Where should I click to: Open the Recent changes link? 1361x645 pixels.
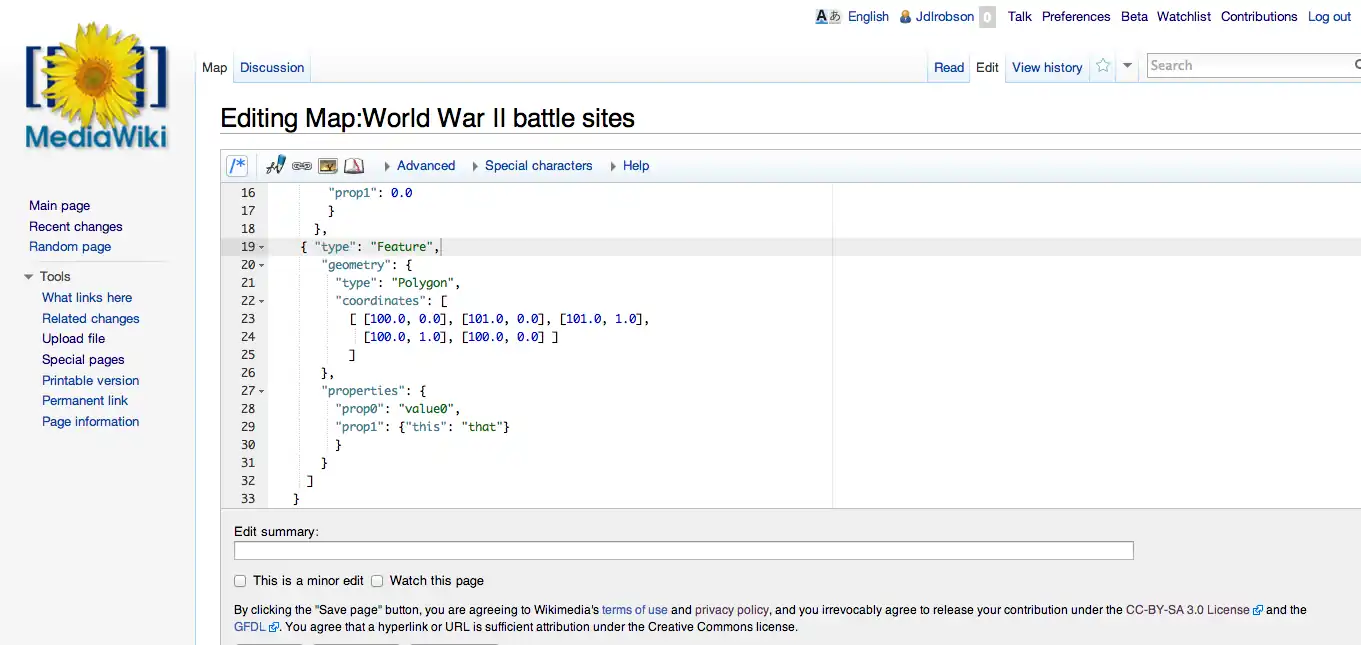pyautogui.click(x=76, y=227)
